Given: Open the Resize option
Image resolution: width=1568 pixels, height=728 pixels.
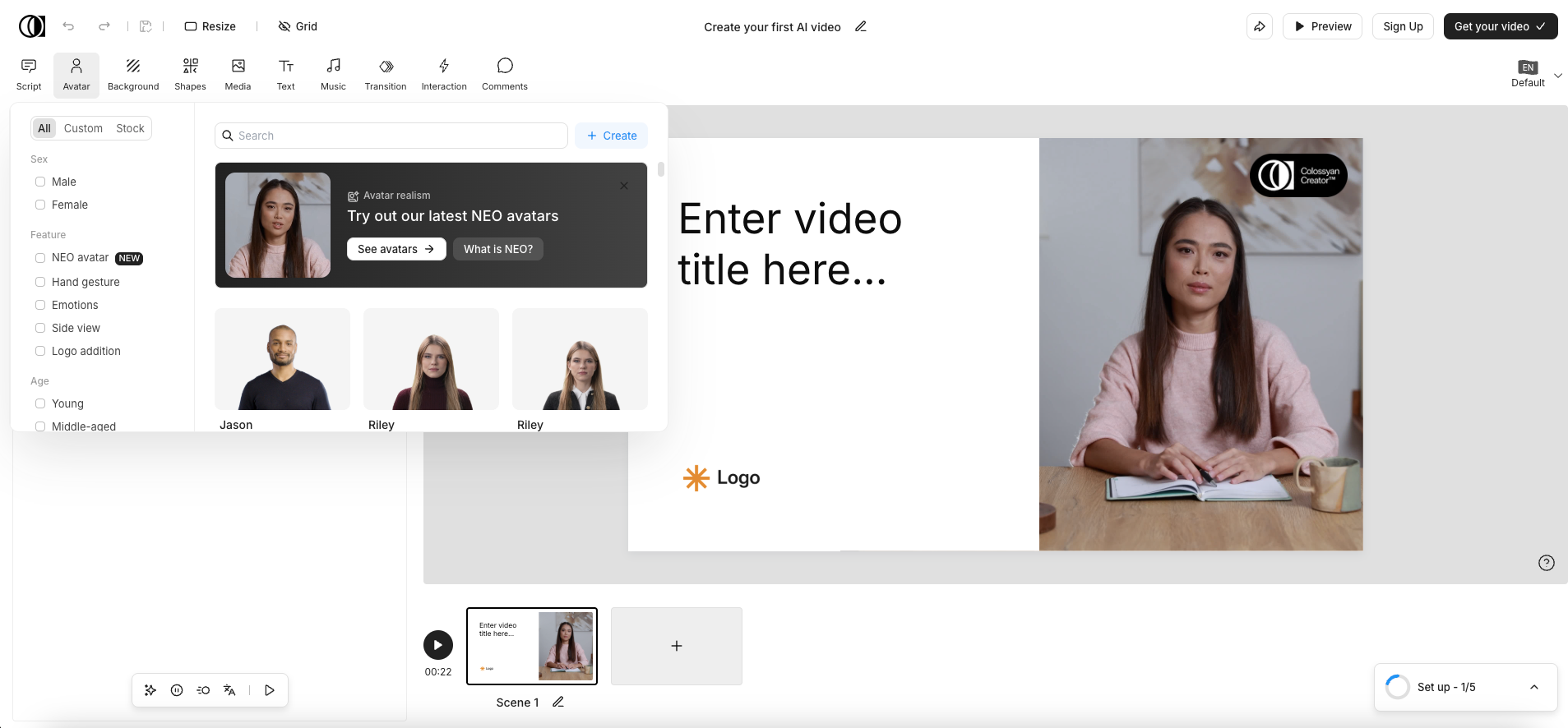Looking at the screenshot, I should pyautogui.click(x=210, y=26).
